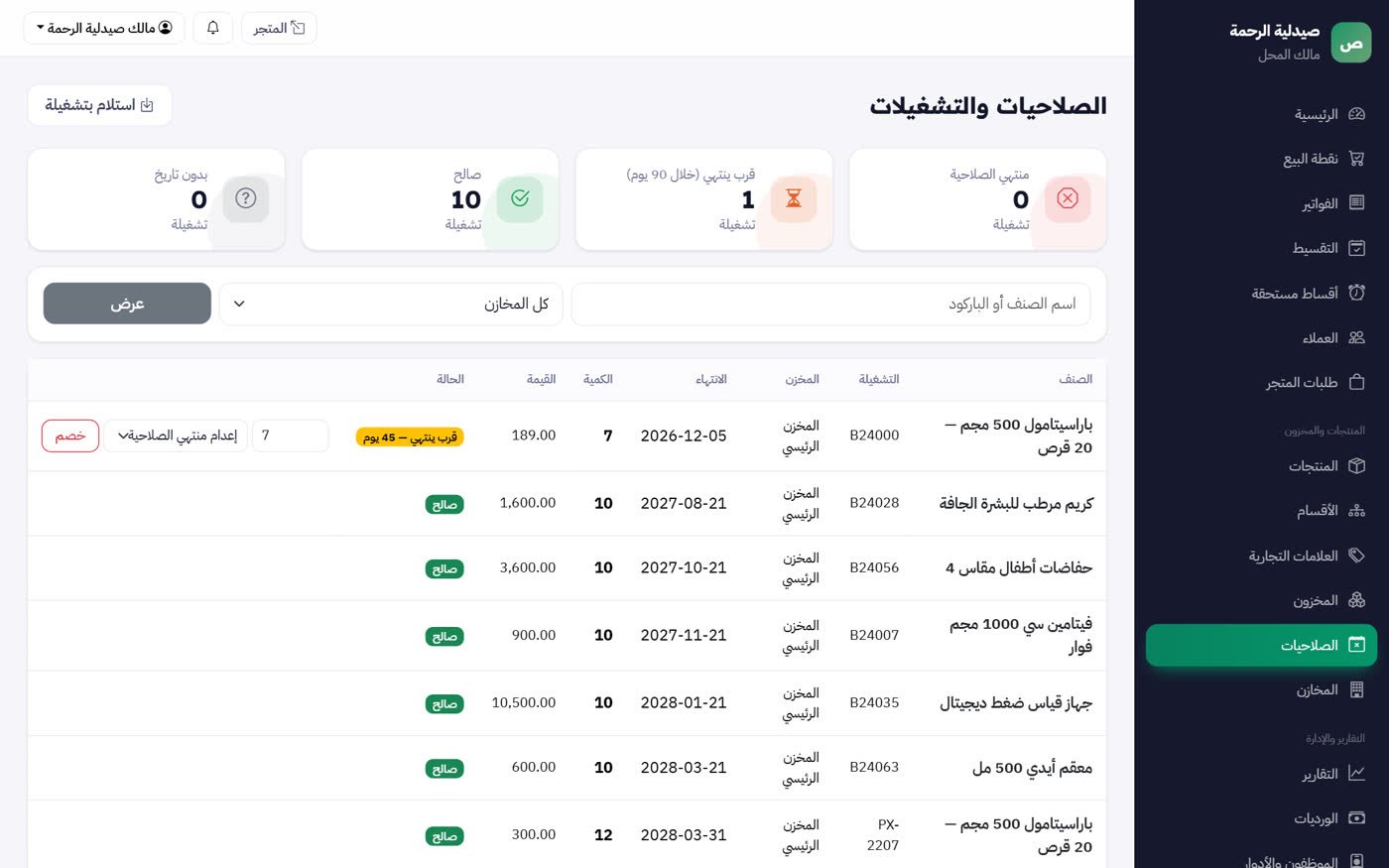Click the shopping bag icon for طلبات المتجر
The image size is (1389, 868).
(x=1356, y=382)
